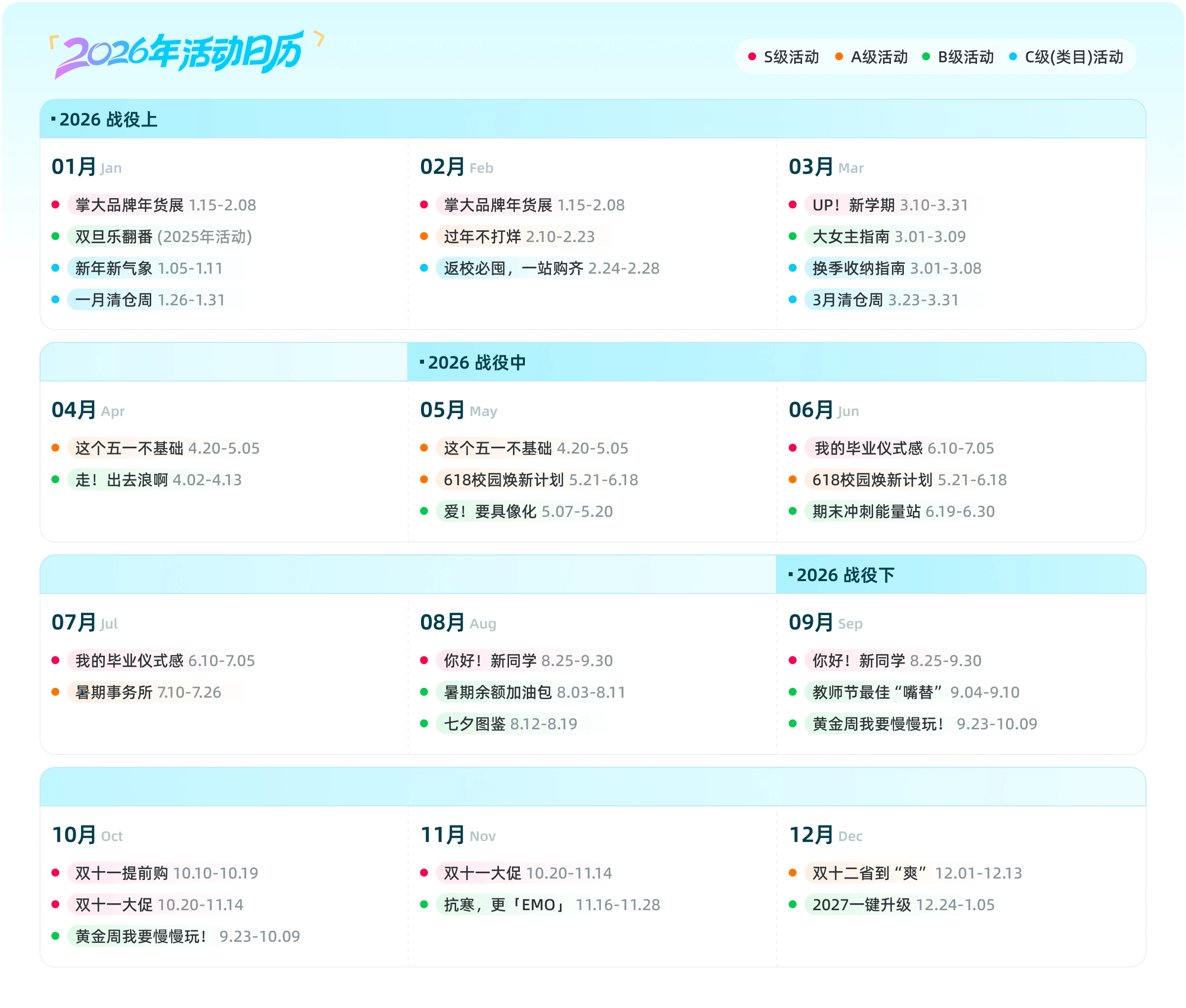
Task: Open the 2026 战役上 section header
Action: (108, 120)
